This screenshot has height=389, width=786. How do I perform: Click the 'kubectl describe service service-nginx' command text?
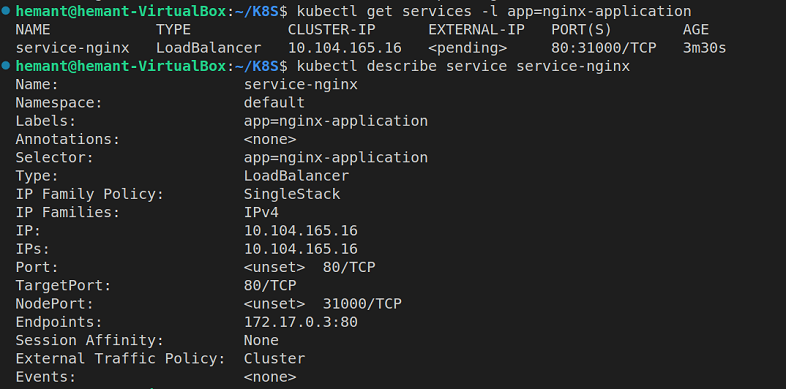[463, 66]
